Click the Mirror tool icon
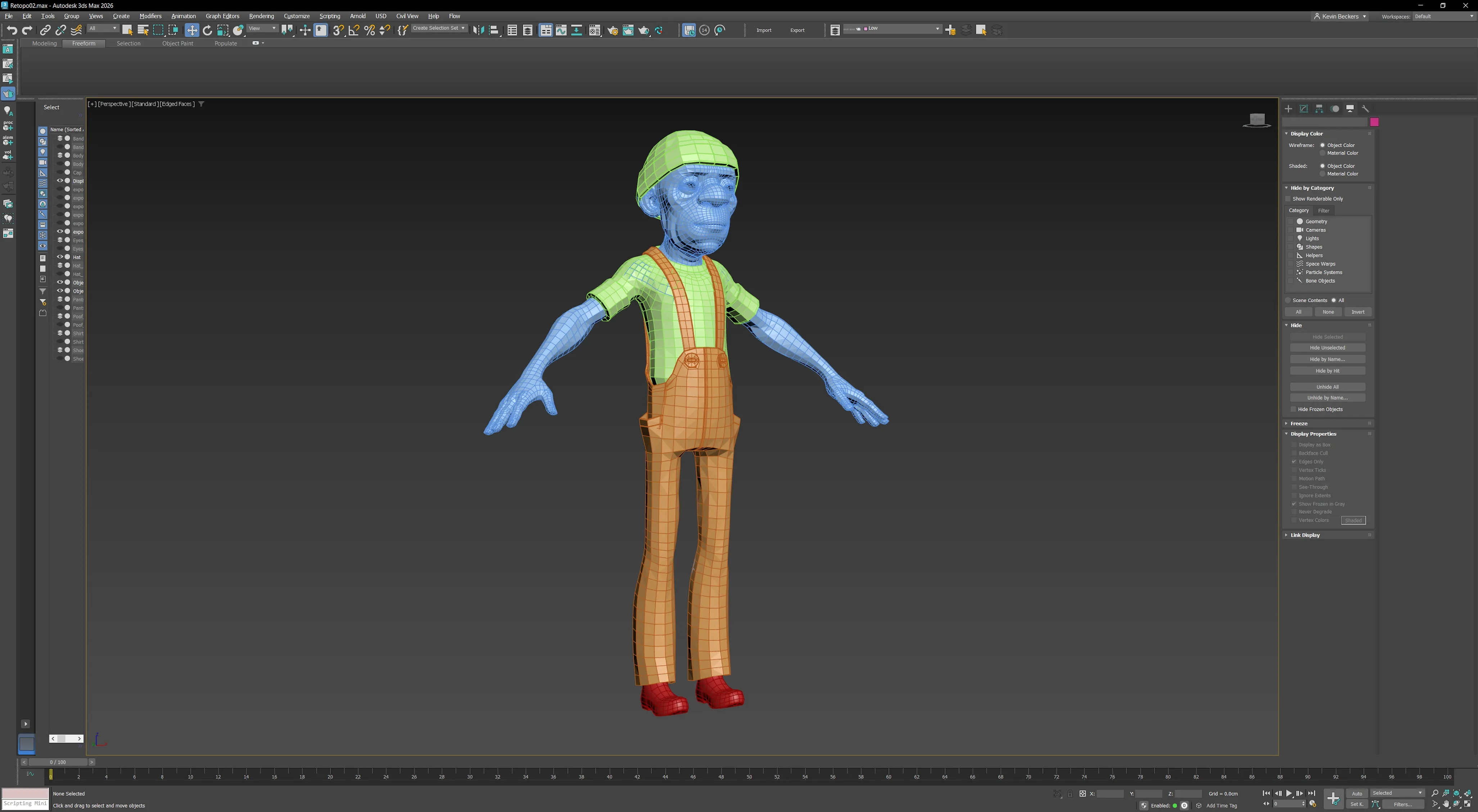The width and height of the screenshot is (1478, 812). click(x=478, y=30)
